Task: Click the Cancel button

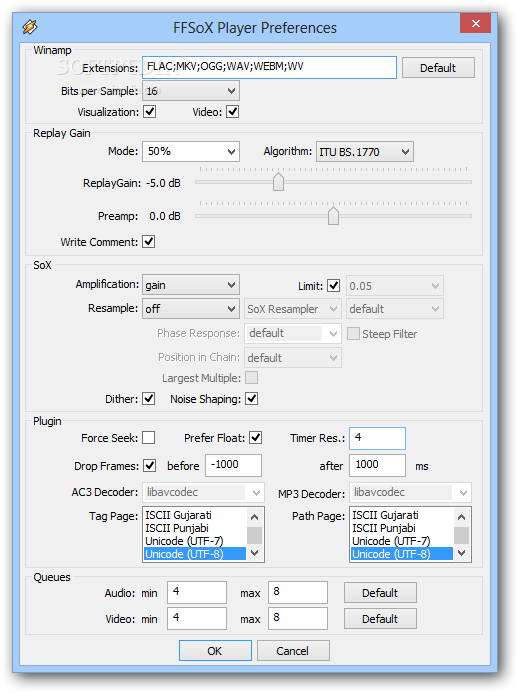Action: tap(293, 651)
